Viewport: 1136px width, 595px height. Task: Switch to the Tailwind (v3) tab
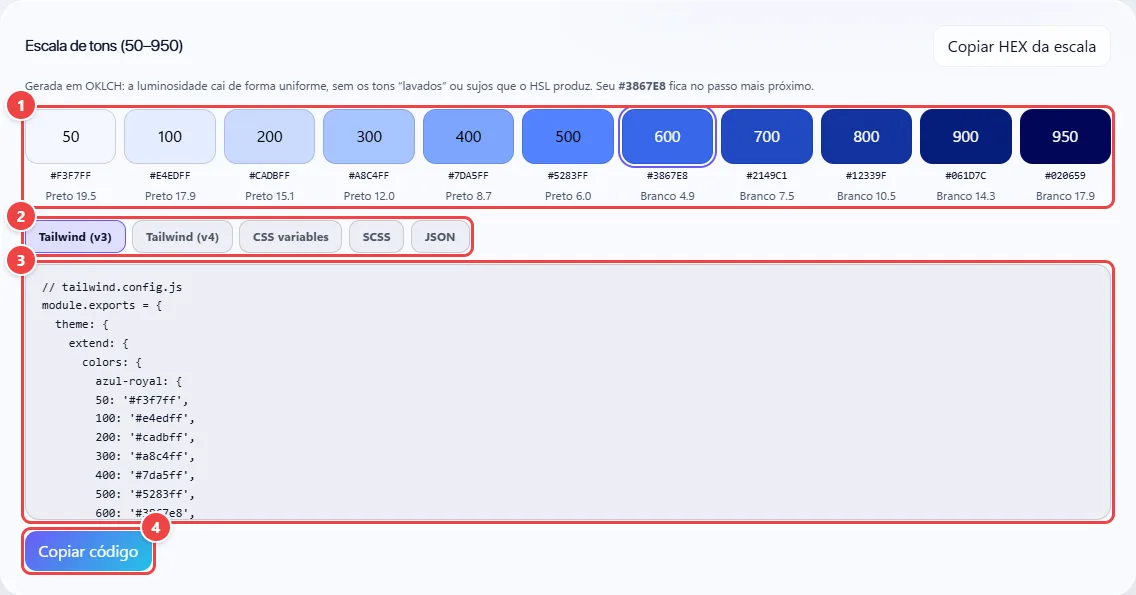pos(75,237)
